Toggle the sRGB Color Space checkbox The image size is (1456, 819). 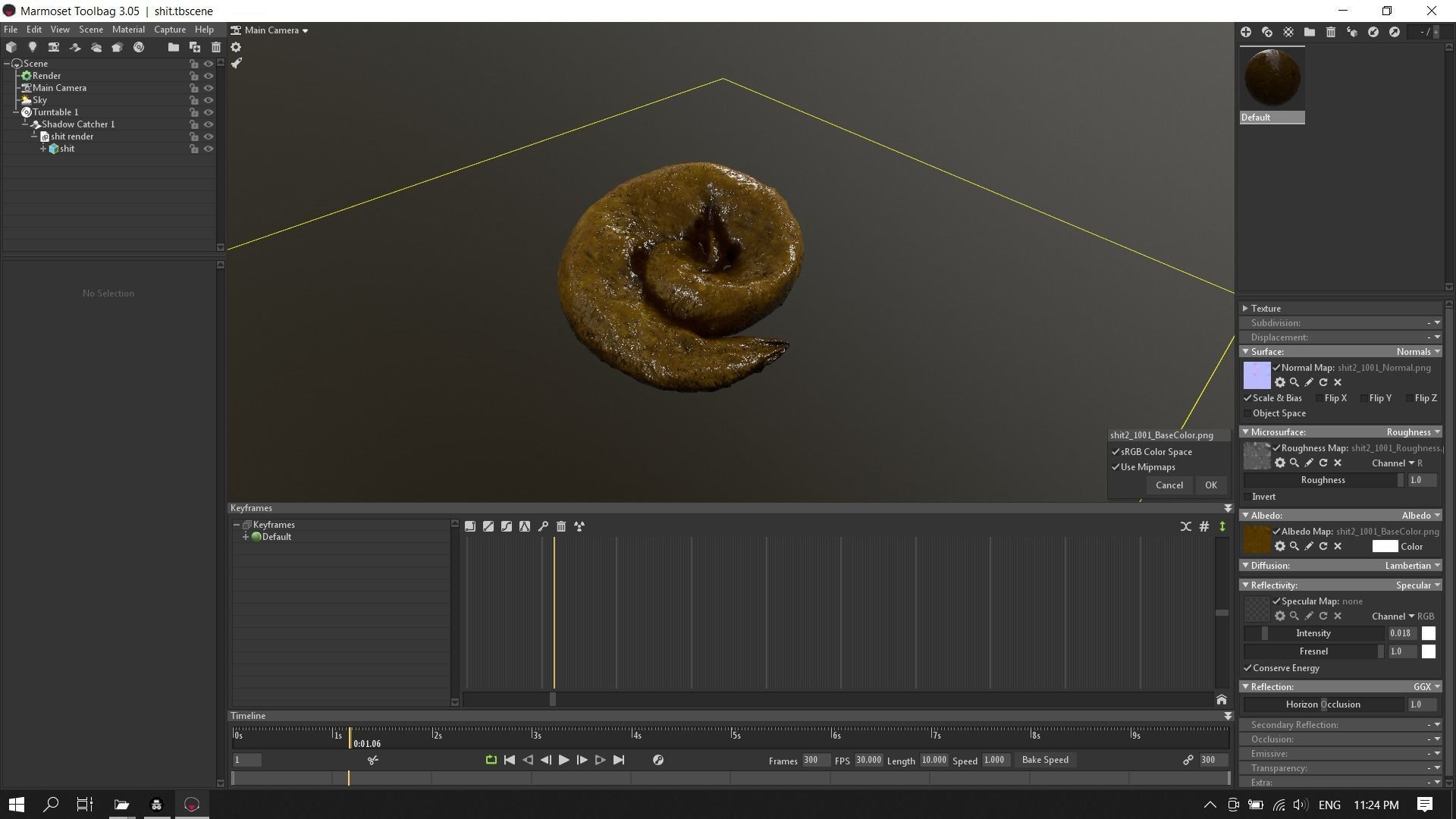1116,452
